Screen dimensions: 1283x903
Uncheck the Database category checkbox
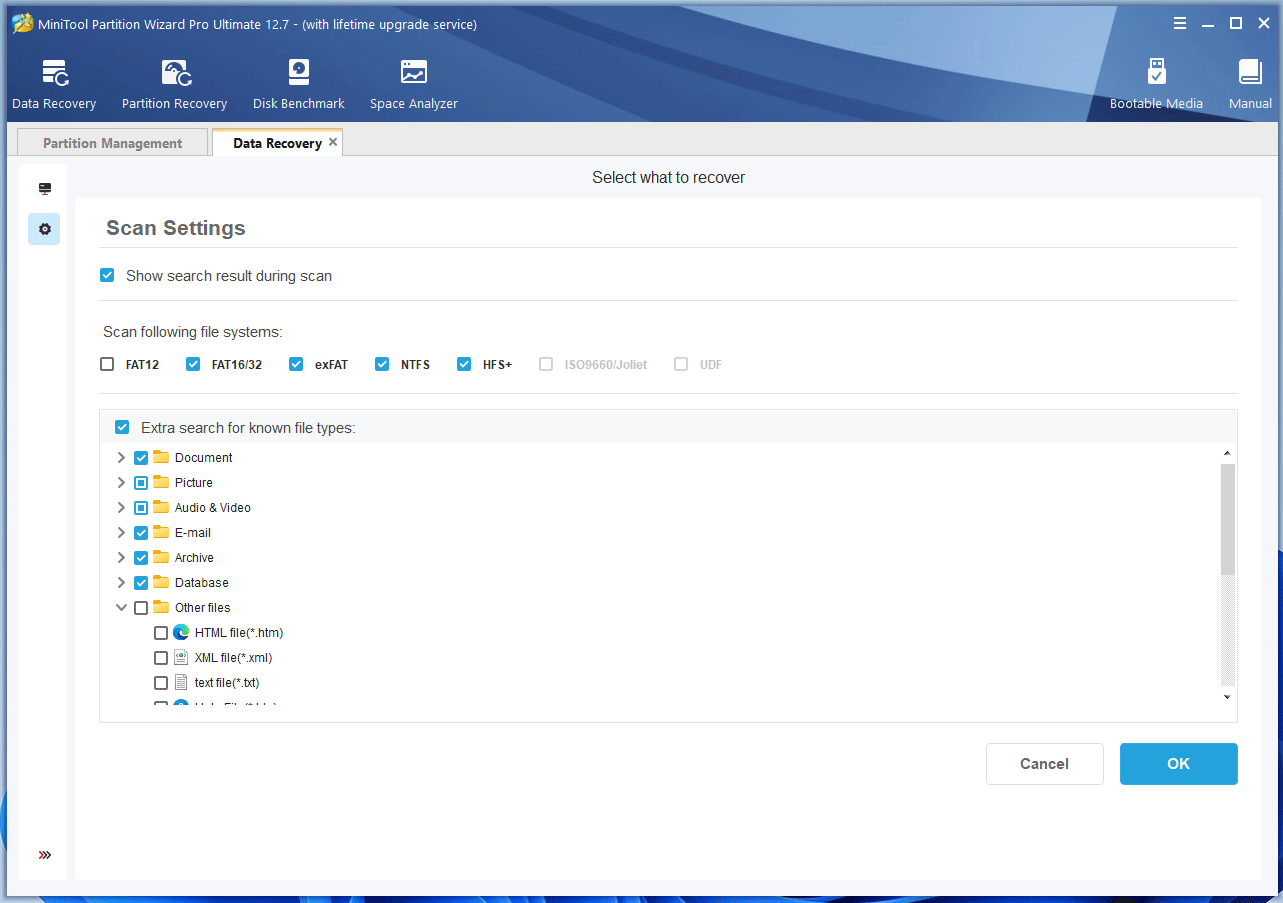pos(141,582)
